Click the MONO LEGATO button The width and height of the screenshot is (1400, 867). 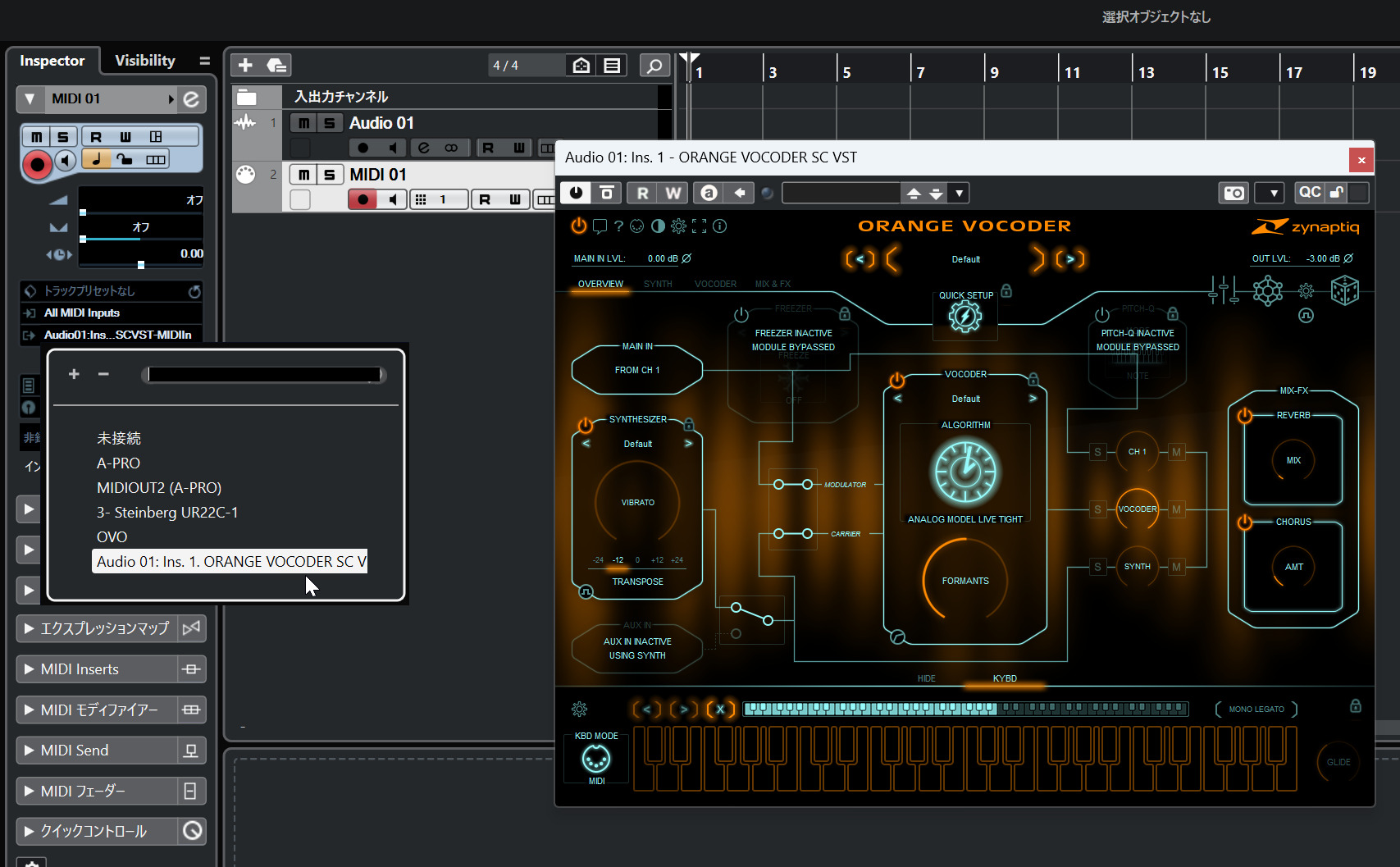(1256, 710)
